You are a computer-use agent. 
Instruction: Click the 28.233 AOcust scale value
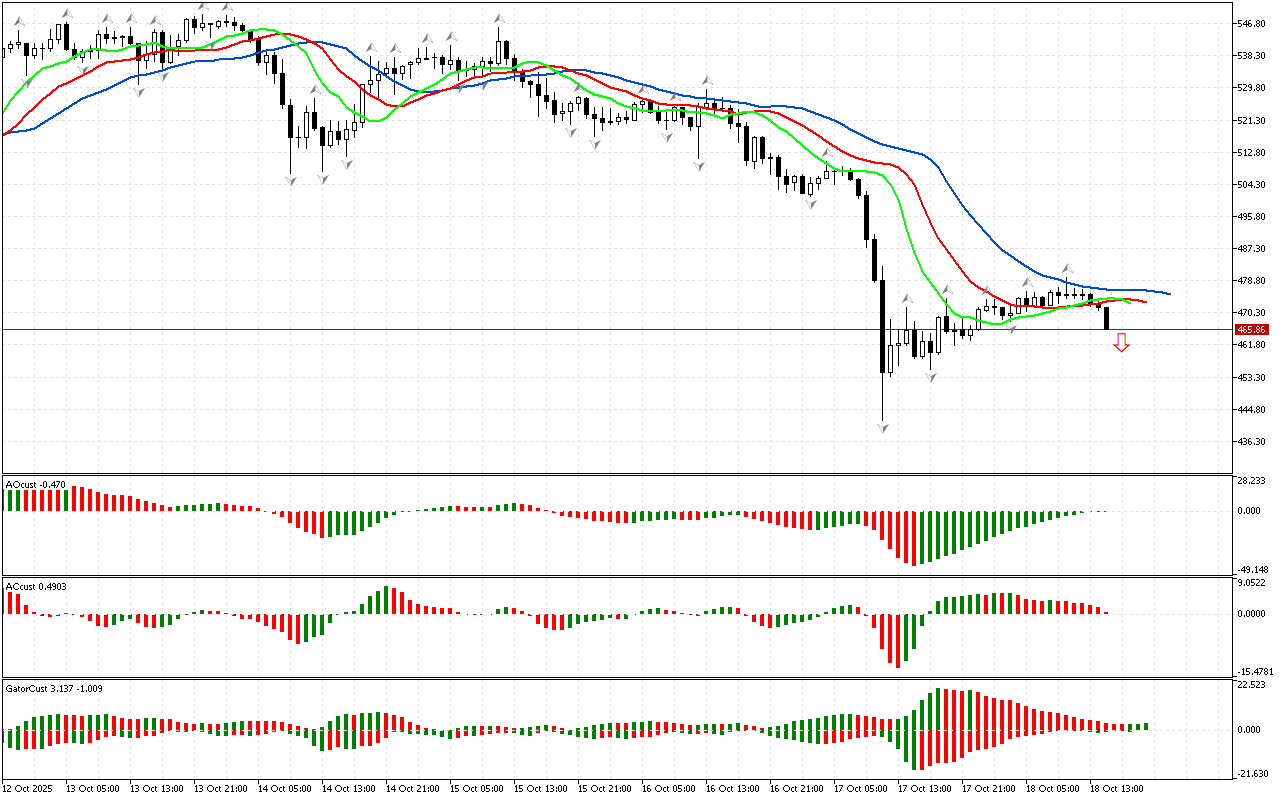pos(1254,481)
